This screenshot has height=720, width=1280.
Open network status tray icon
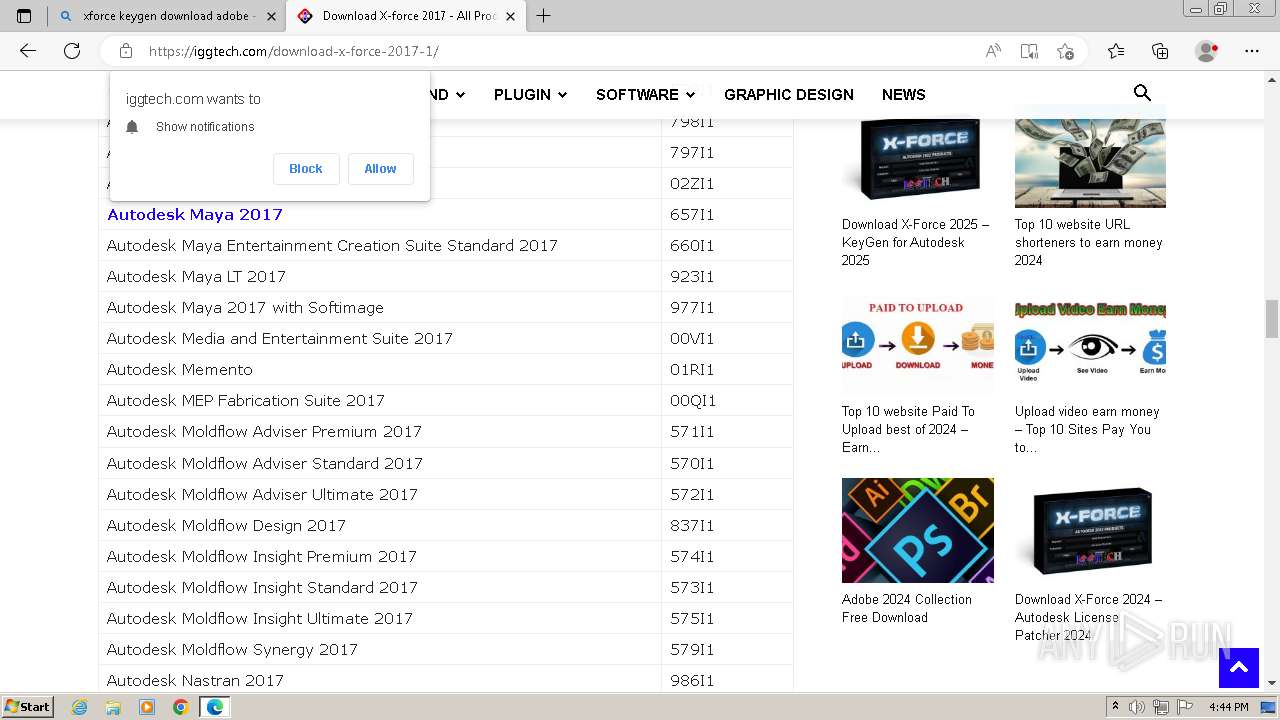tap(1162, 707)
